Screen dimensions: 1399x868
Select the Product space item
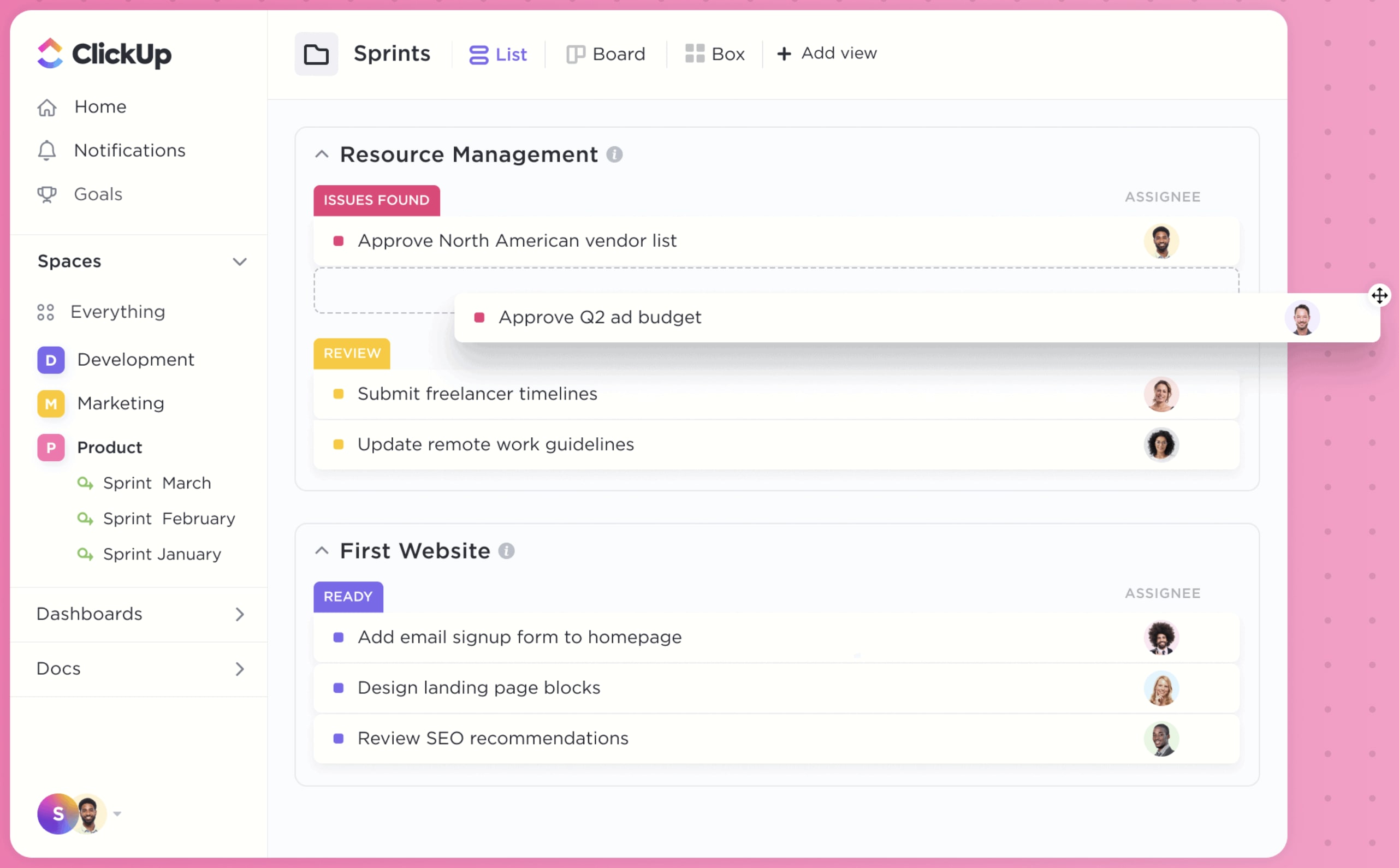tap(110, 446)
